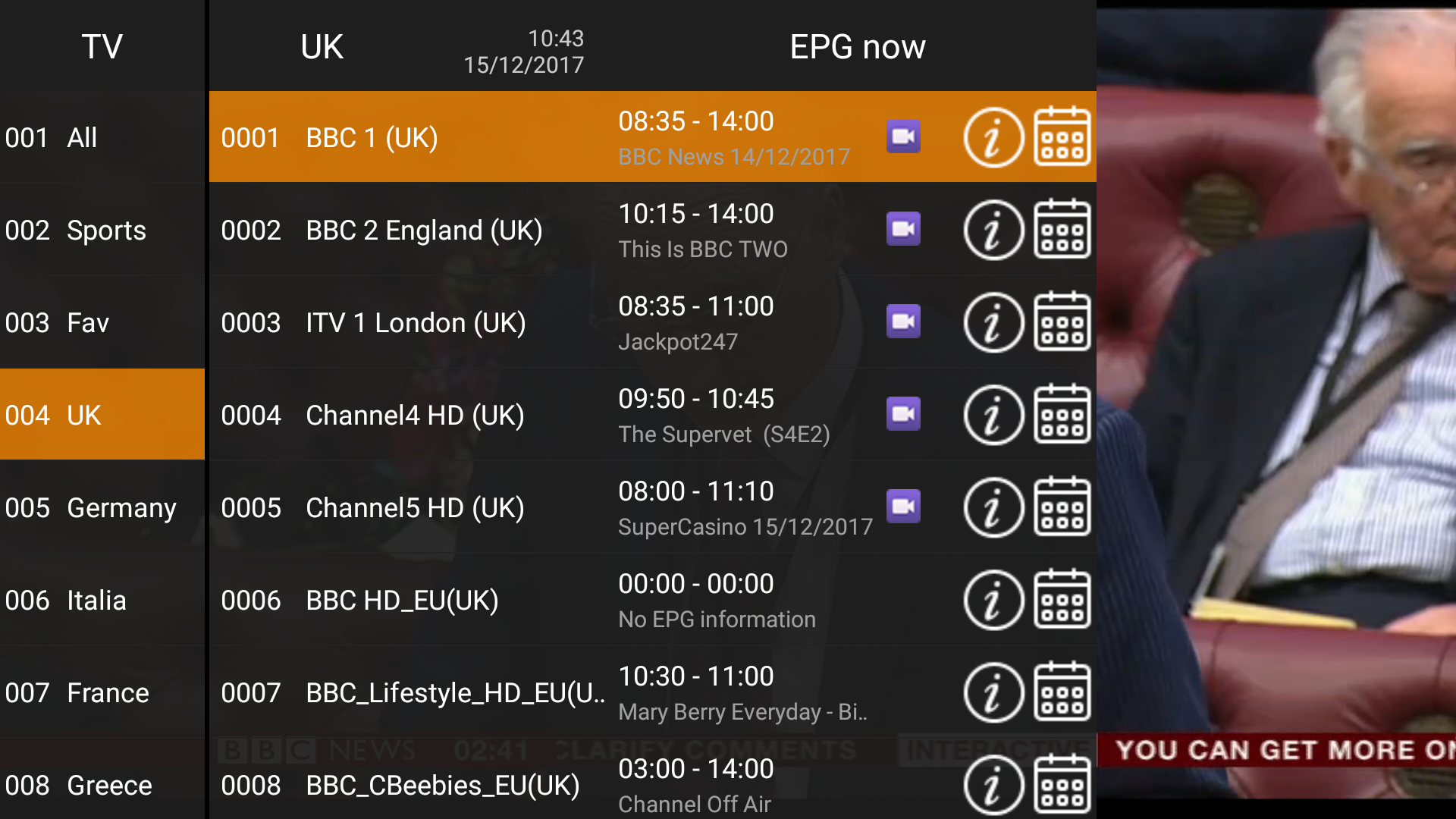The image size is (1456, 819).
Task: Show info for ITV 1 London (UK)
Action: (993, 322)
